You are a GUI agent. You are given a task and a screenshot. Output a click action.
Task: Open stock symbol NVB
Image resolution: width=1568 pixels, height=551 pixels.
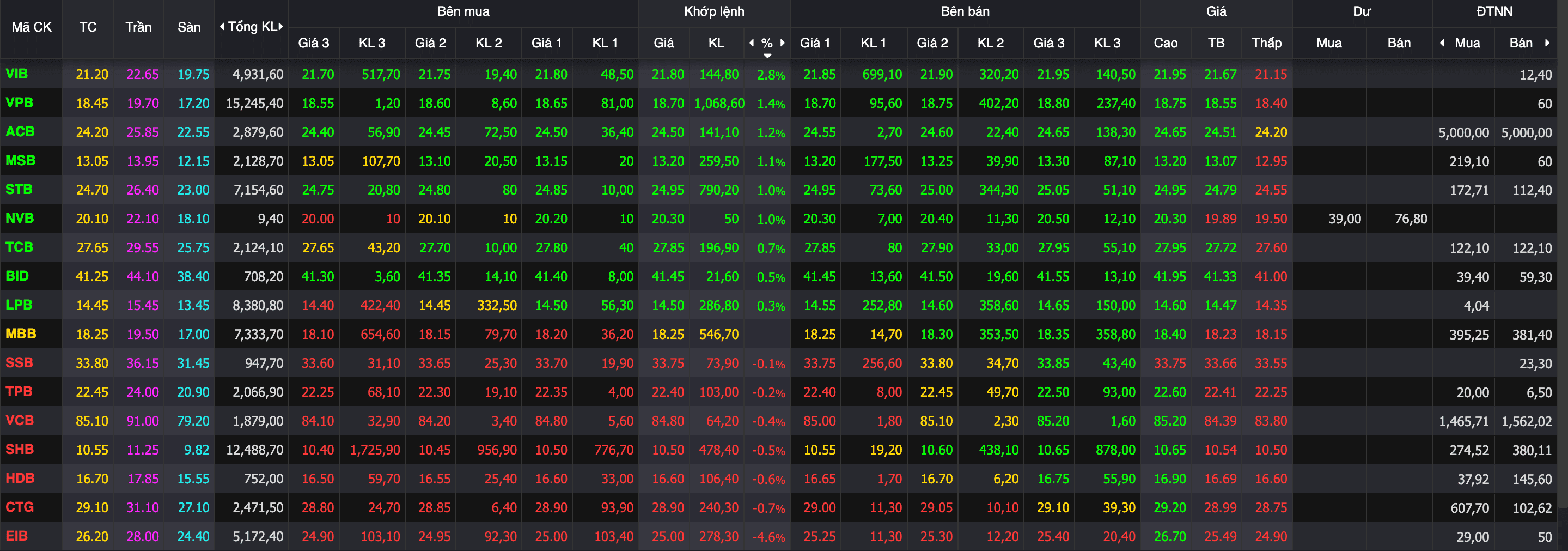(x=20, y=218)
